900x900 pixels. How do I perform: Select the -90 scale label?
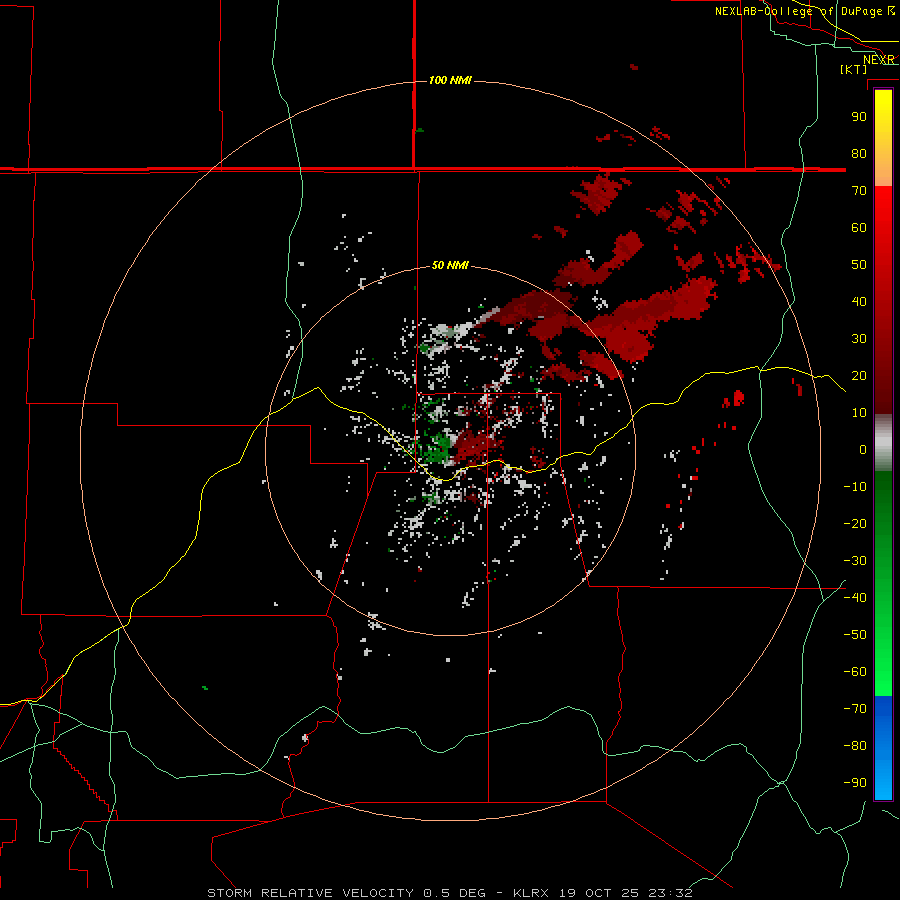(x=855, y=783)
